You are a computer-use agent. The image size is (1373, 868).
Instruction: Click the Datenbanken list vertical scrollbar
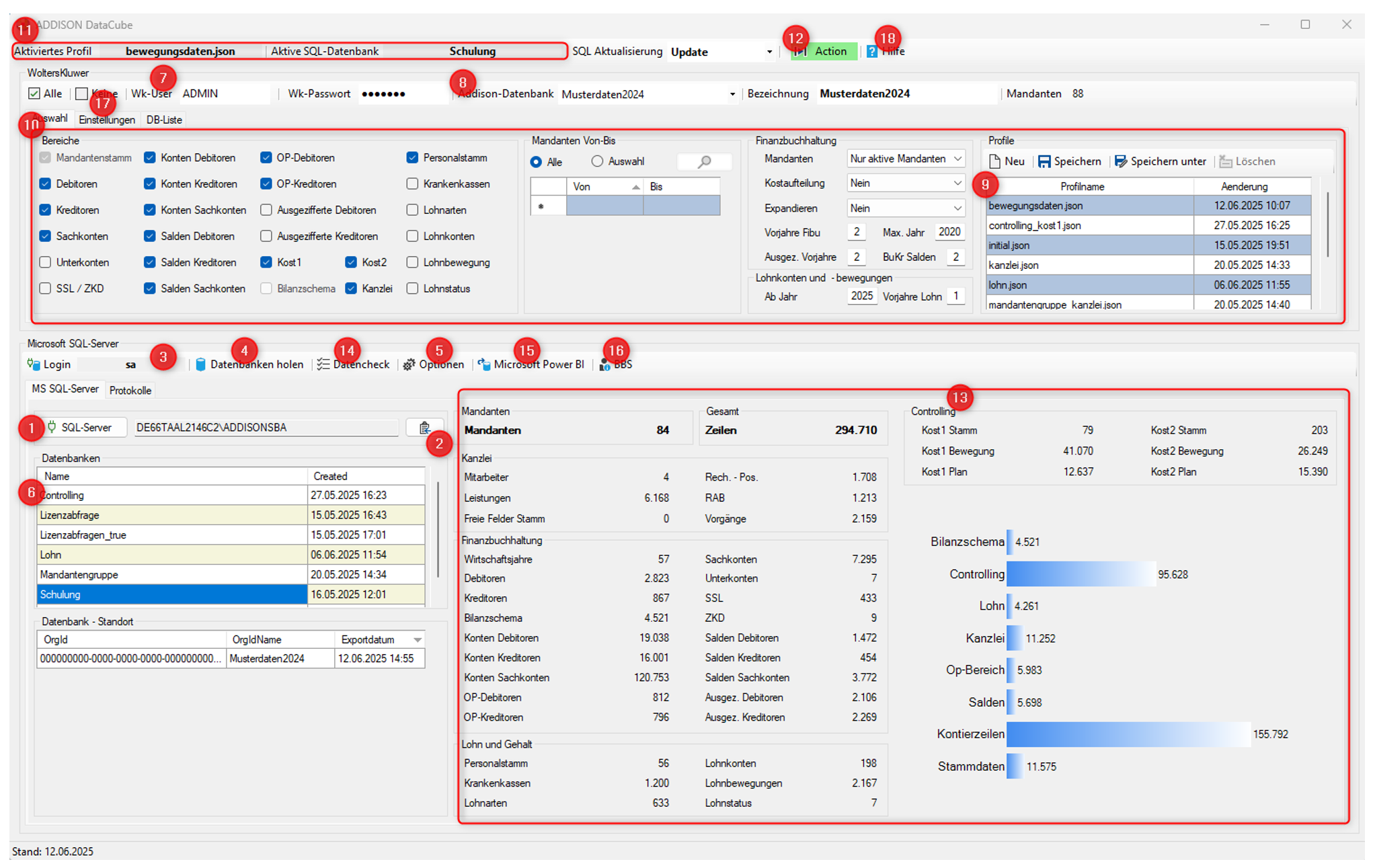point(438,529)
